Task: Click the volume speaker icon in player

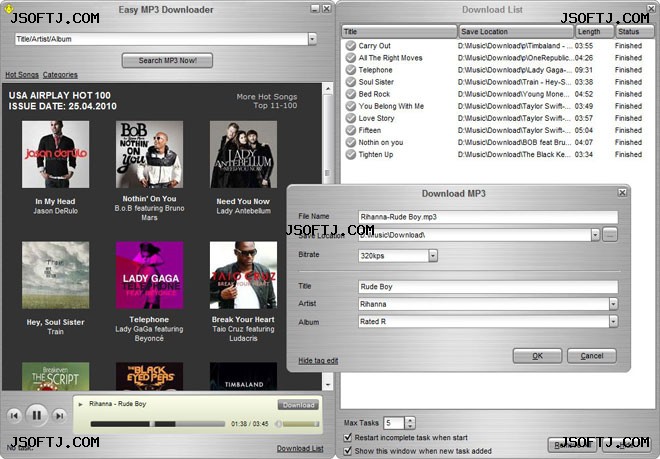Action: point(278,424)
